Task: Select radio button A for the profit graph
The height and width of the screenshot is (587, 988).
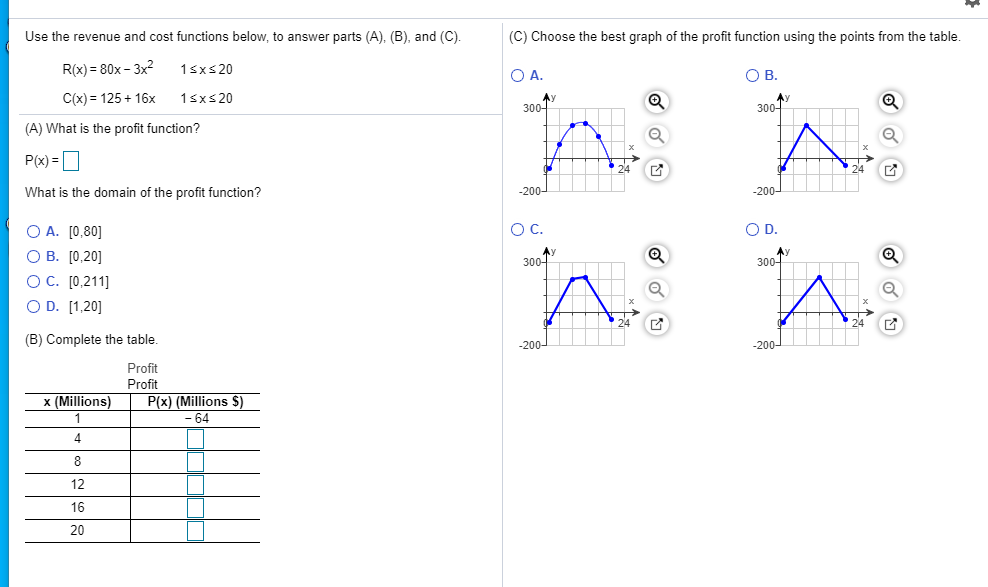Action: coord(516,76)
